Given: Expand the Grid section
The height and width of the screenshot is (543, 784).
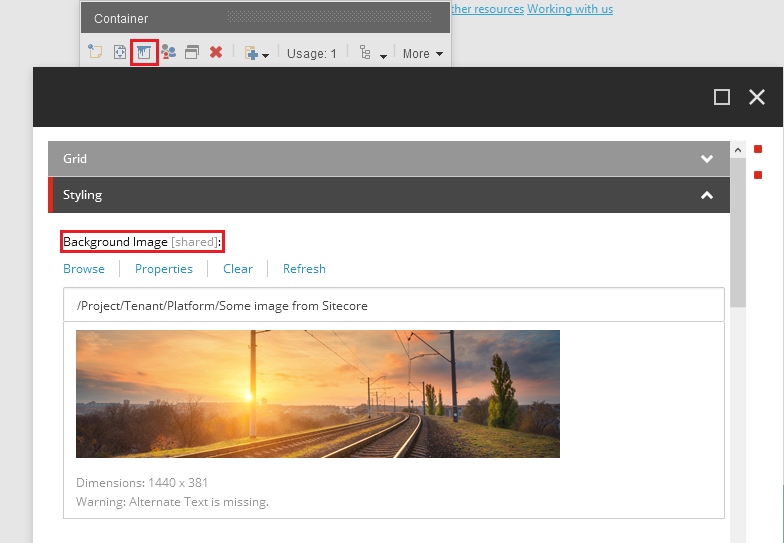Looking at the screenshot, I should [389, 158].
